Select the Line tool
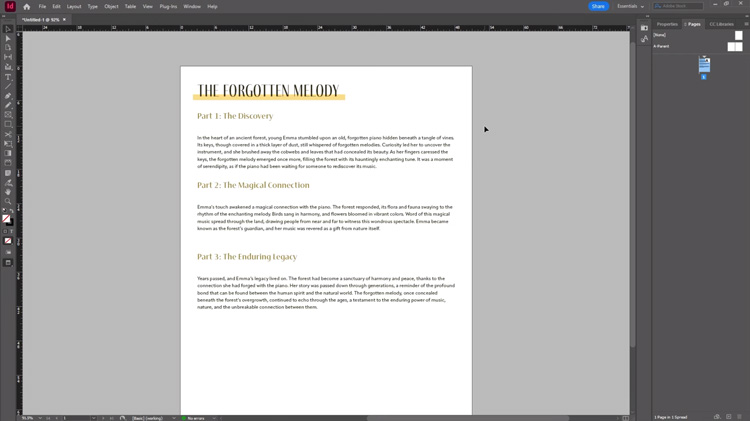The width and height of the screenshot is (750, 421). coord(8,87)
